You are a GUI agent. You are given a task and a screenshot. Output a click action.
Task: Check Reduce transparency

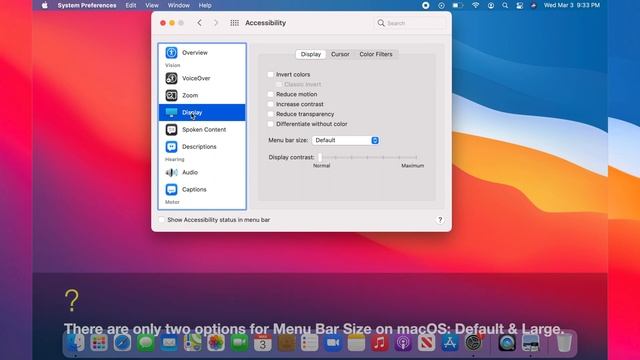[x=271, y=114]
